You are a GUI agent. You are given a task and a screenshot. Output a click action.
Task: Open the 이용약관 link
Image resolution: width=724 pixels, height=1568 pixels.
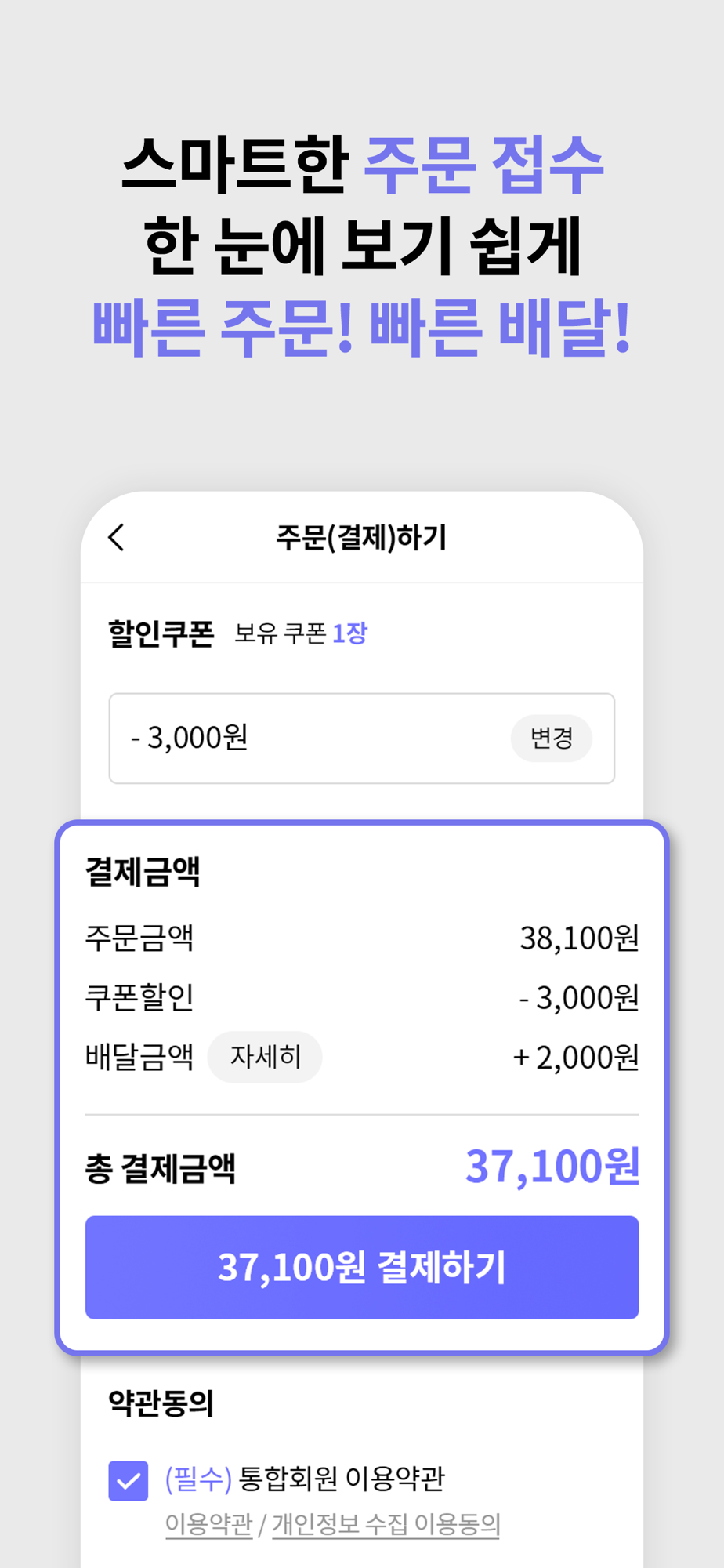[x=208, y=1524]
